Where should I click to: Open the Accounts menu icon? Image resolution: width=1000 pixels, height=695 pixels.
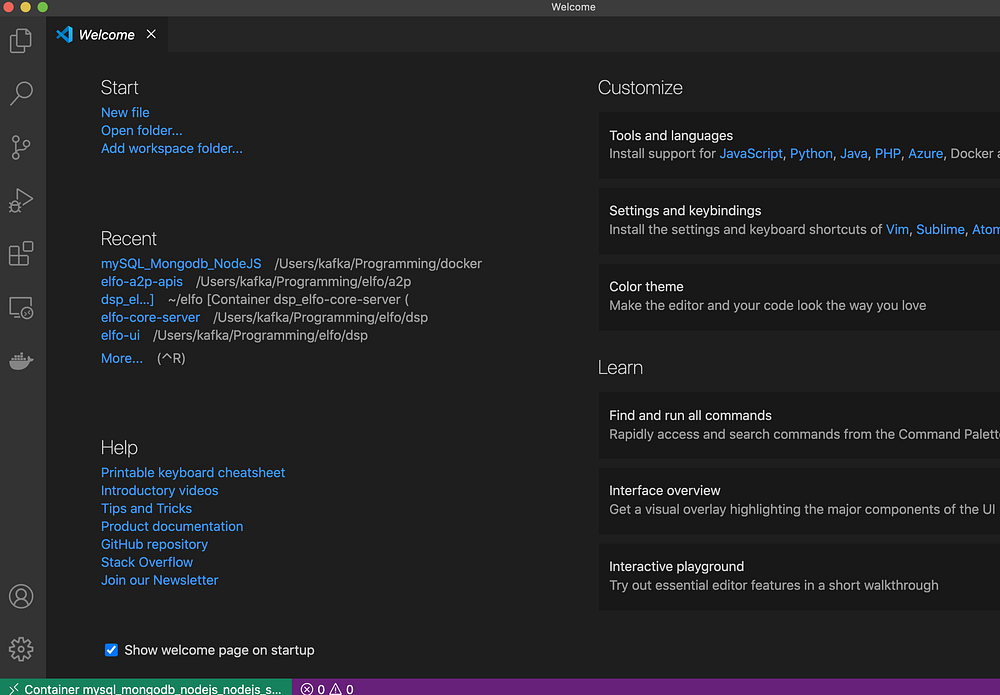pyautogui.click(x=21, y=596)
